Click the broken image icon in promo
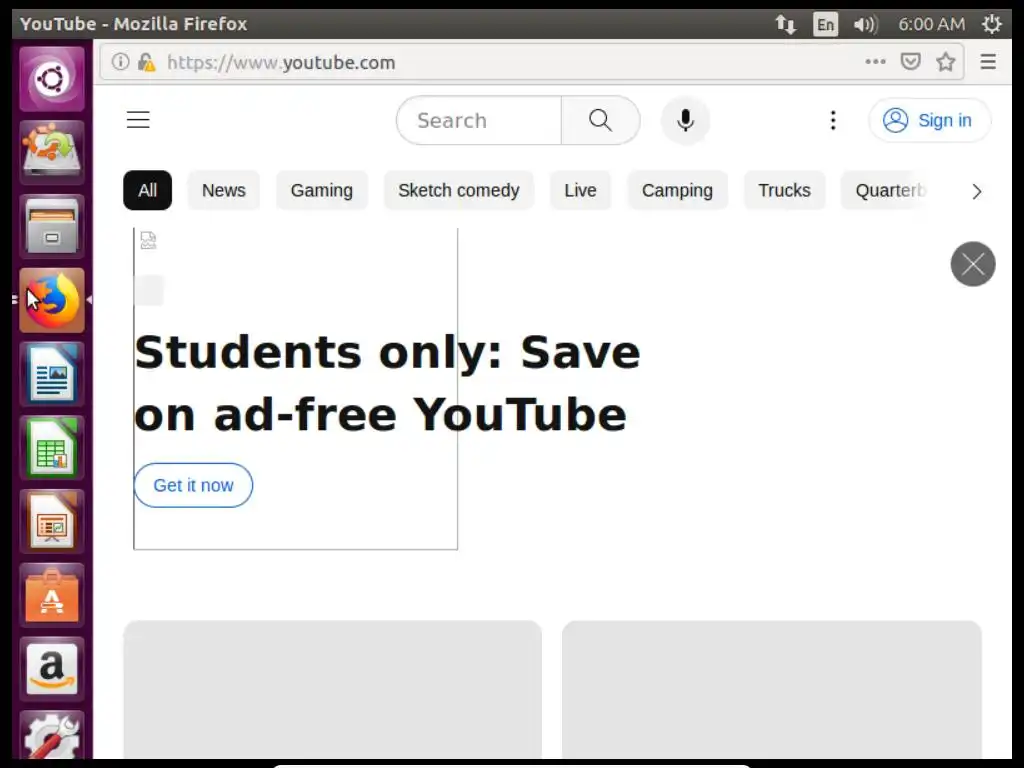This screenshot has width=1024, height=768. pos(148,240)
